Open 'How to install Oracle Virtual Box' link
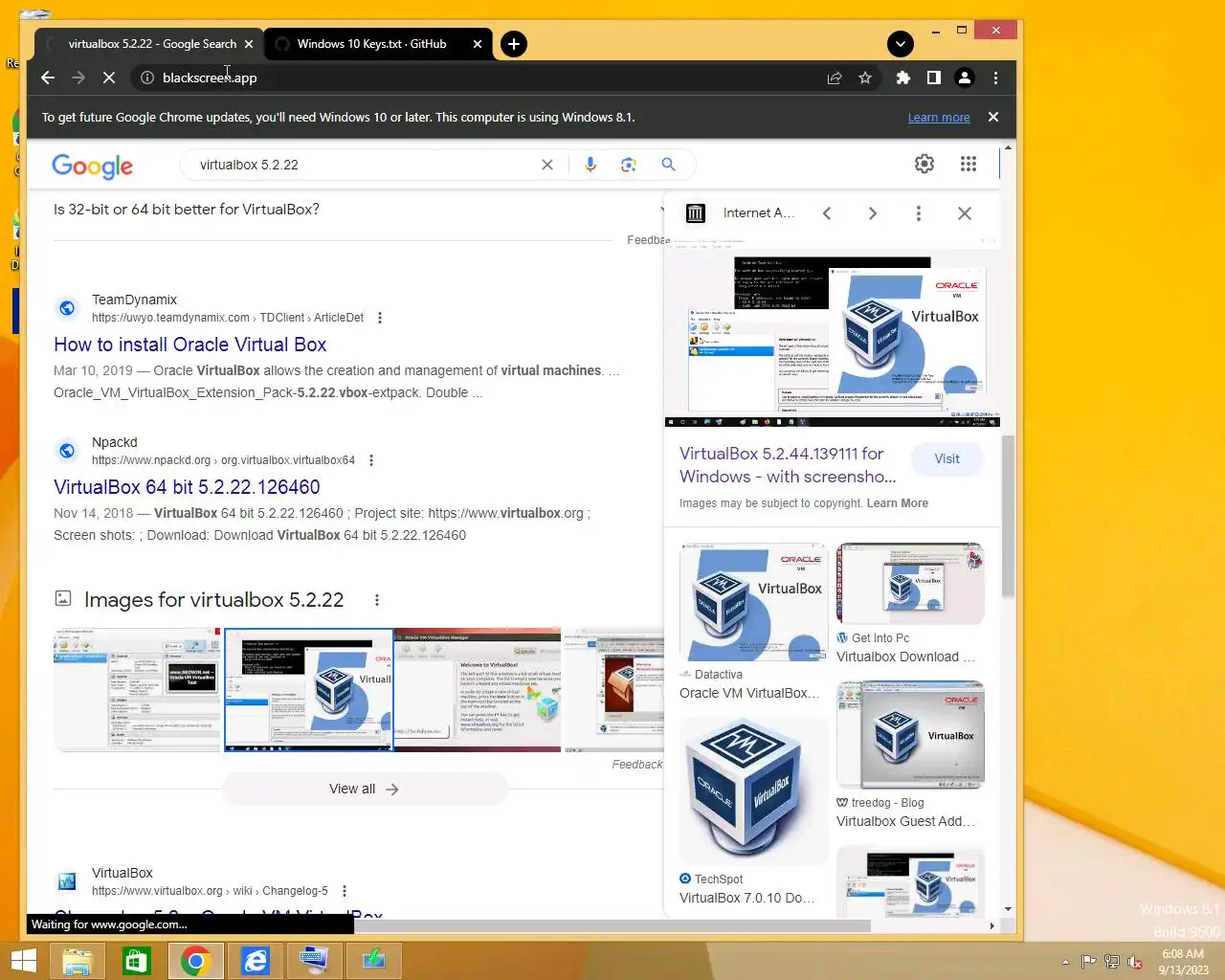Image resolution: width=1225 pixels, height=980 pixels. [x=189, y=345]
